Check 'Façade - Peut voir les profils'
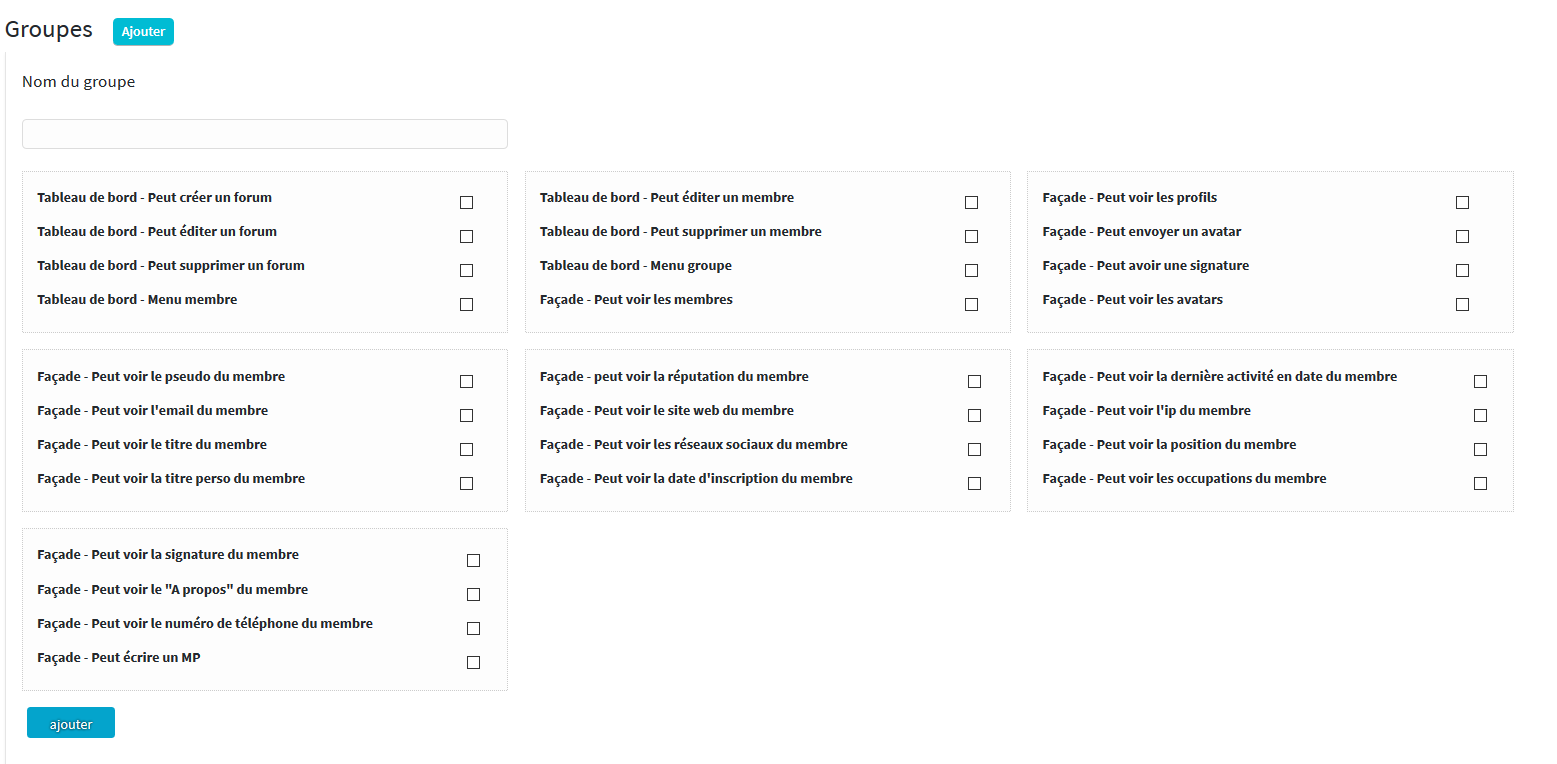Screen dimensions: 1557x764 coord(1462,203)
